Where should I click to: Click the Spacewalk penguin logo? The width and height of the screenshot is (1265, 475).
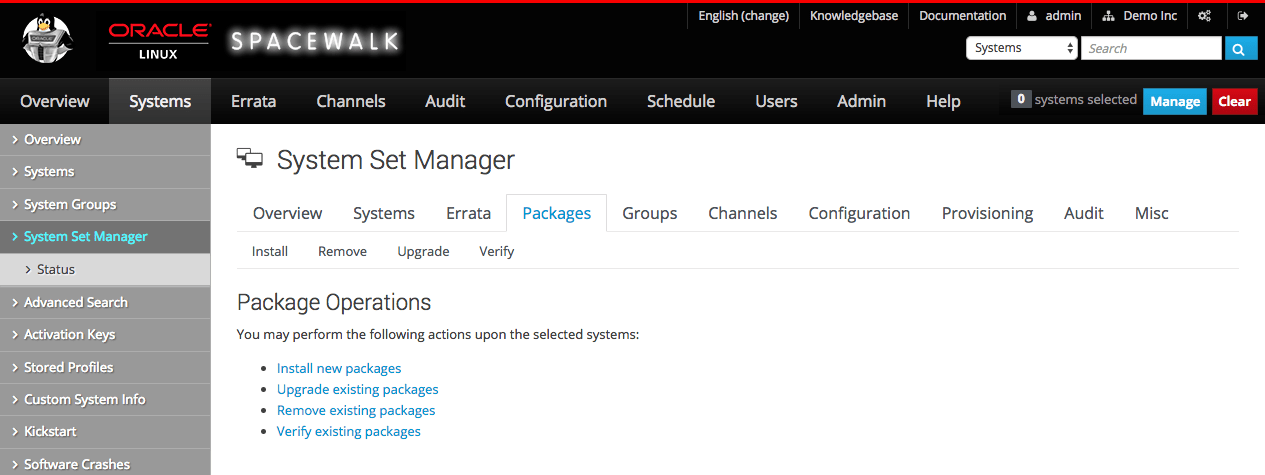[x=49, y=40]
